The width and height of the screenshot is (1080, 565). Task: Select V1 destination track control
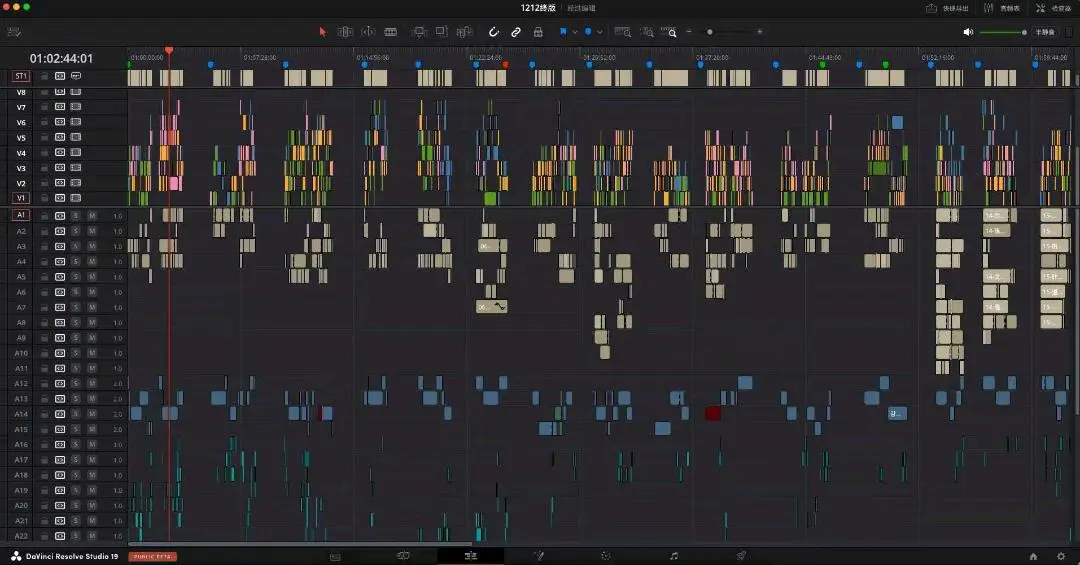(21, 198)
